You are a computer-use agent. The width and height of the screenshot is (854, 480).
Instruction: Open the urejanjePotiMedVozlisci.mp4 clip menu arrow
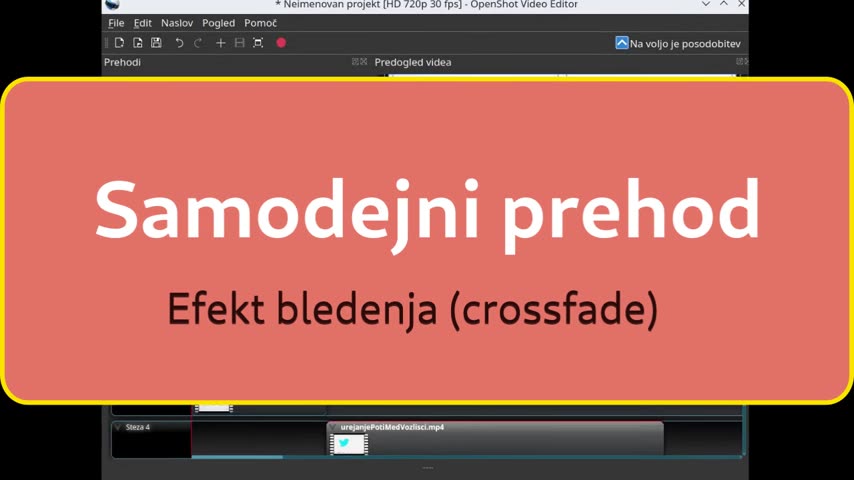(x=333, y=427)
